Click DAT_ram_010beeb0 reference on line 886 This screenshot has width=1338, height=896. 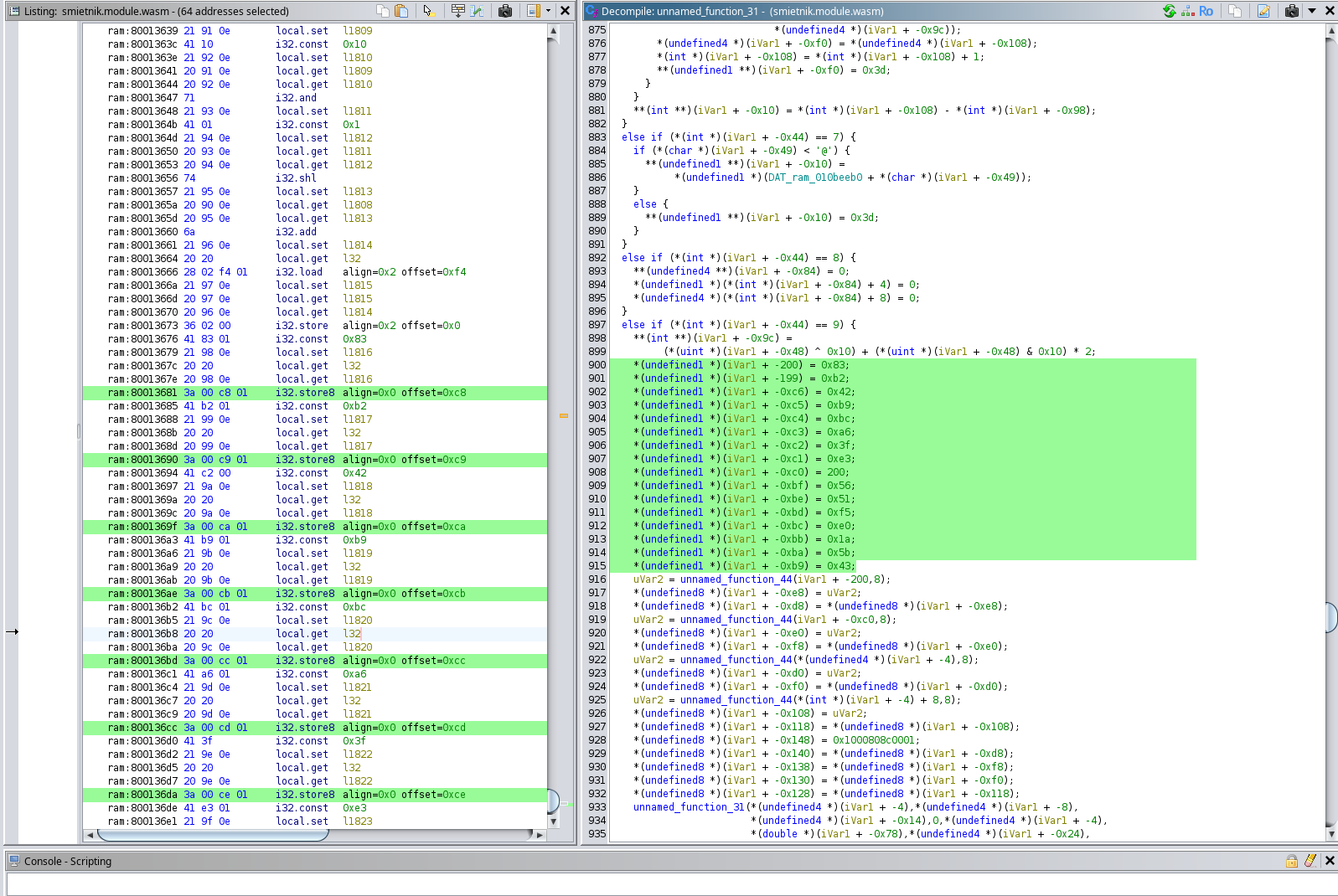tap(814, 178)
